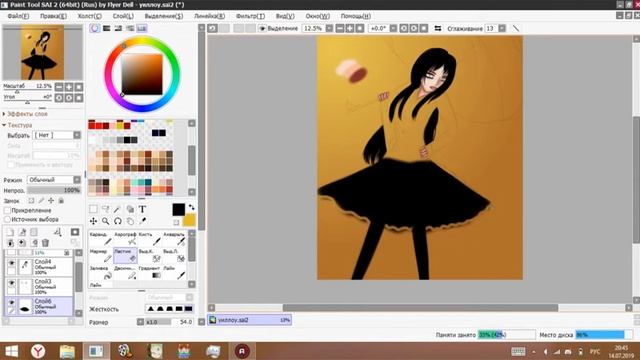Open the Режим blending mode dropdown
Viewport: 640px width, 360px height.
(77, 180)
